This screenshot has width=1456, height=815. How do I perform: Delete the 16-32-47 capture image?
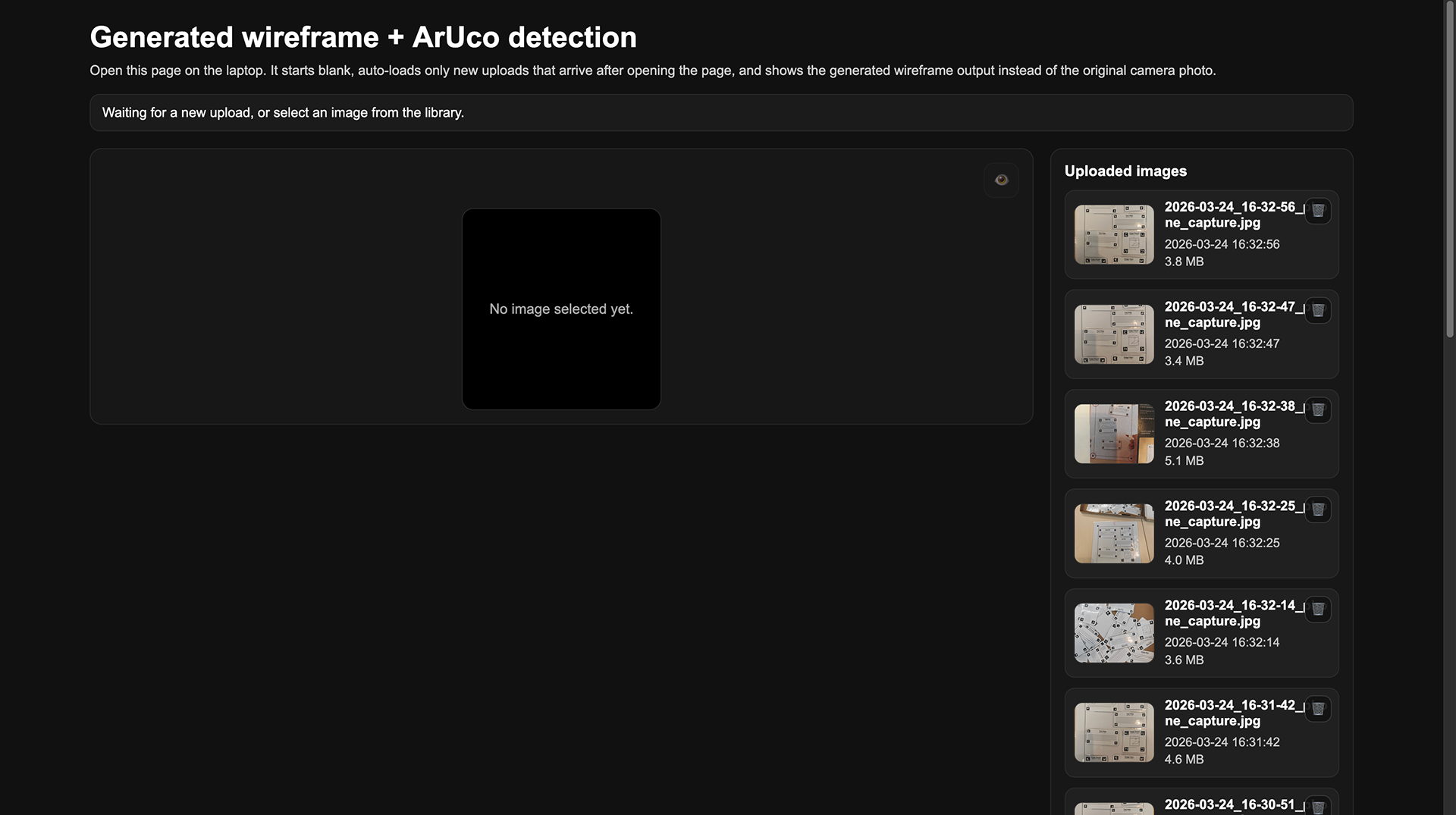(1318, 310)
